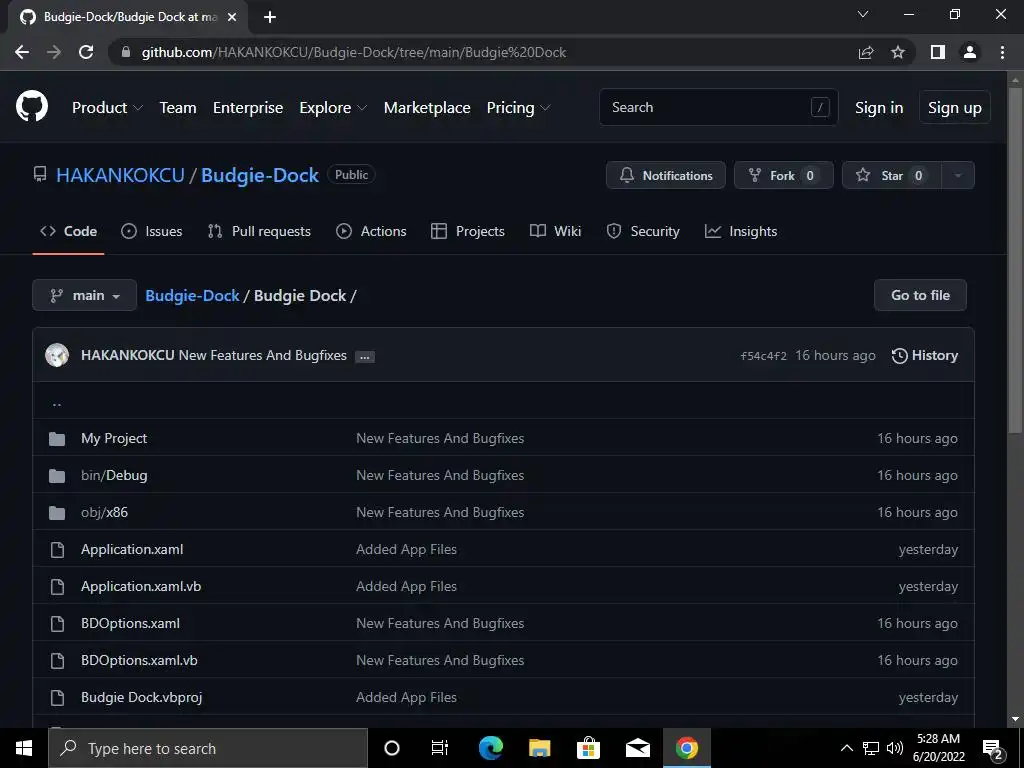This screenshot has width=1024, height=768.
Task: Star the Budgie-Dock repository
Action: (x=892, y=175)
